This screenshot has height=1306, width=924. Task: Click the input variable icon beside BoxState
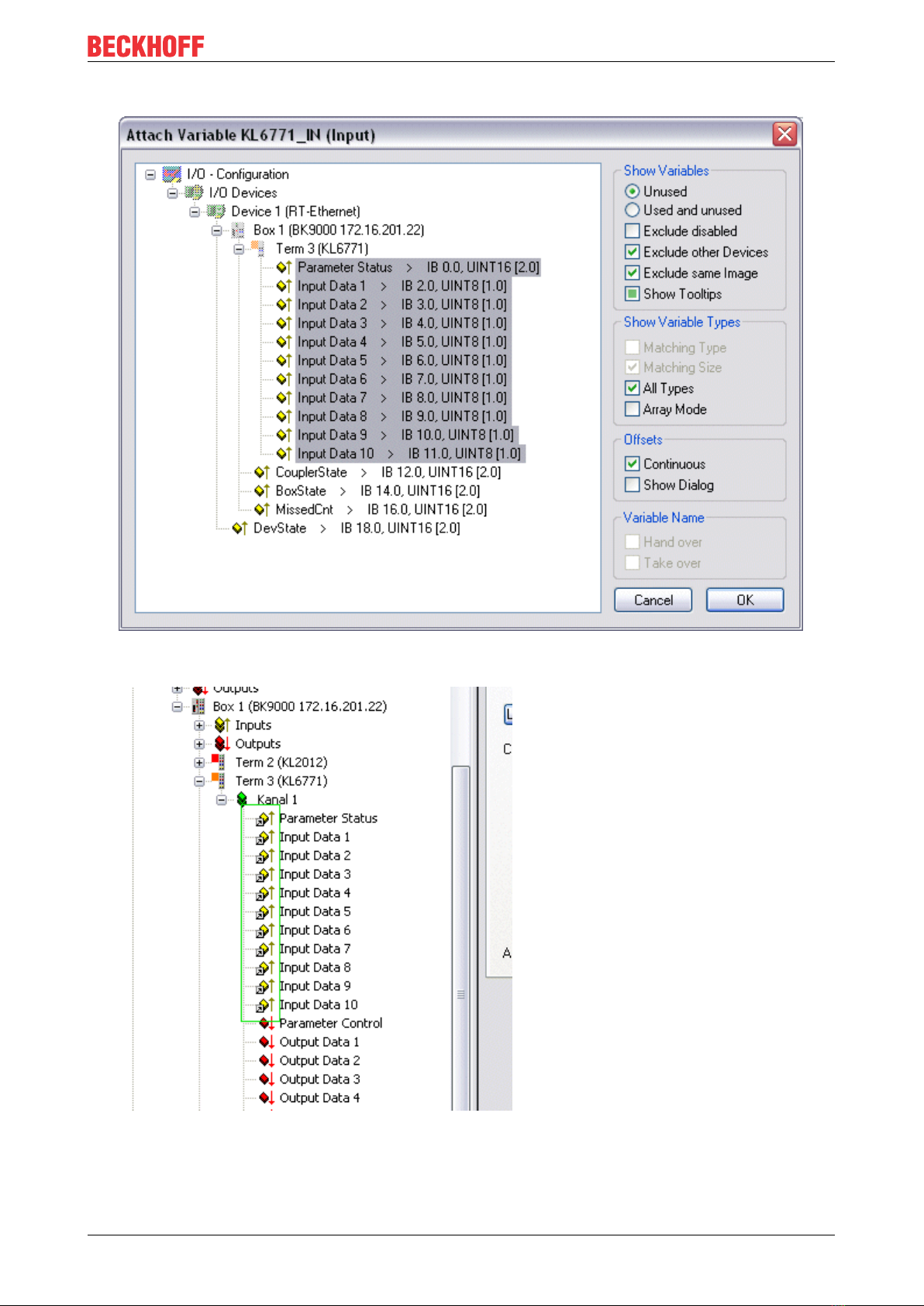click(262, 491)
